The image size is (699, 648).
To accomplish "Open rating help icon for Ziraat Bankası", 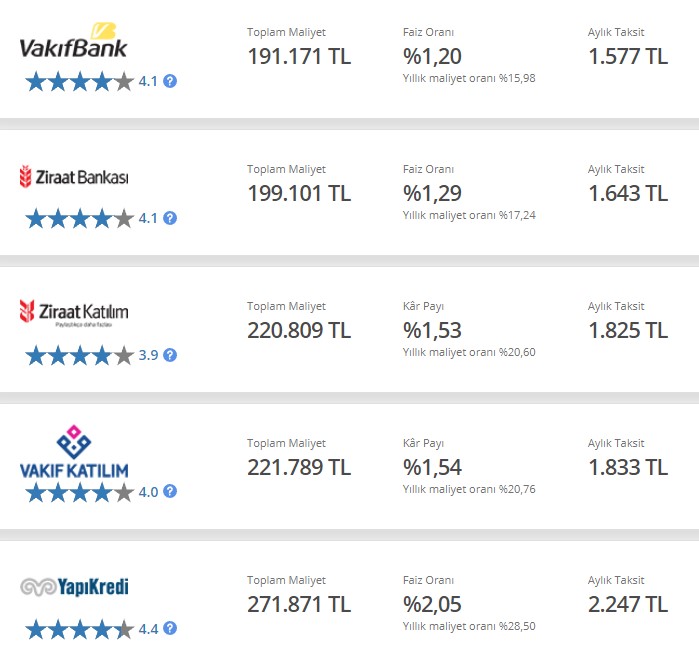I will [170, 218].
